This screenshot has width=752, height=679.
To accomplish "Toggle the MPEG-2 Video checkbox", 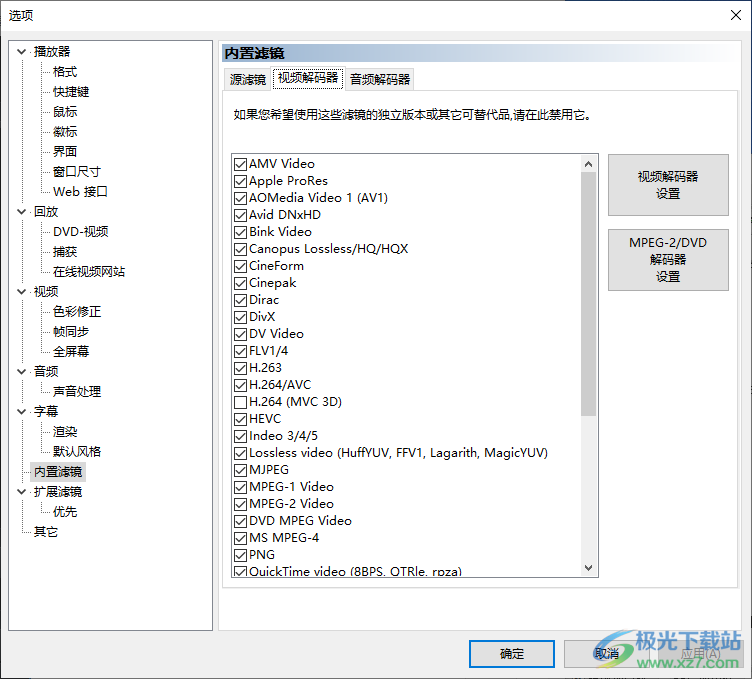I will point(240,504).
